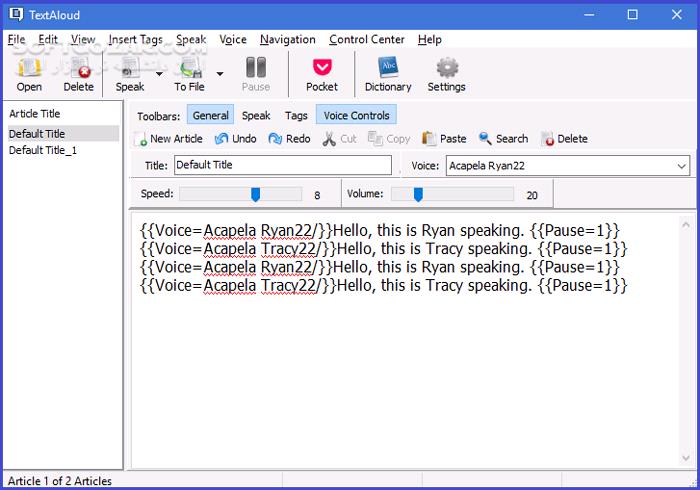
Task: Open the File menu
Action: pos(16,40)
